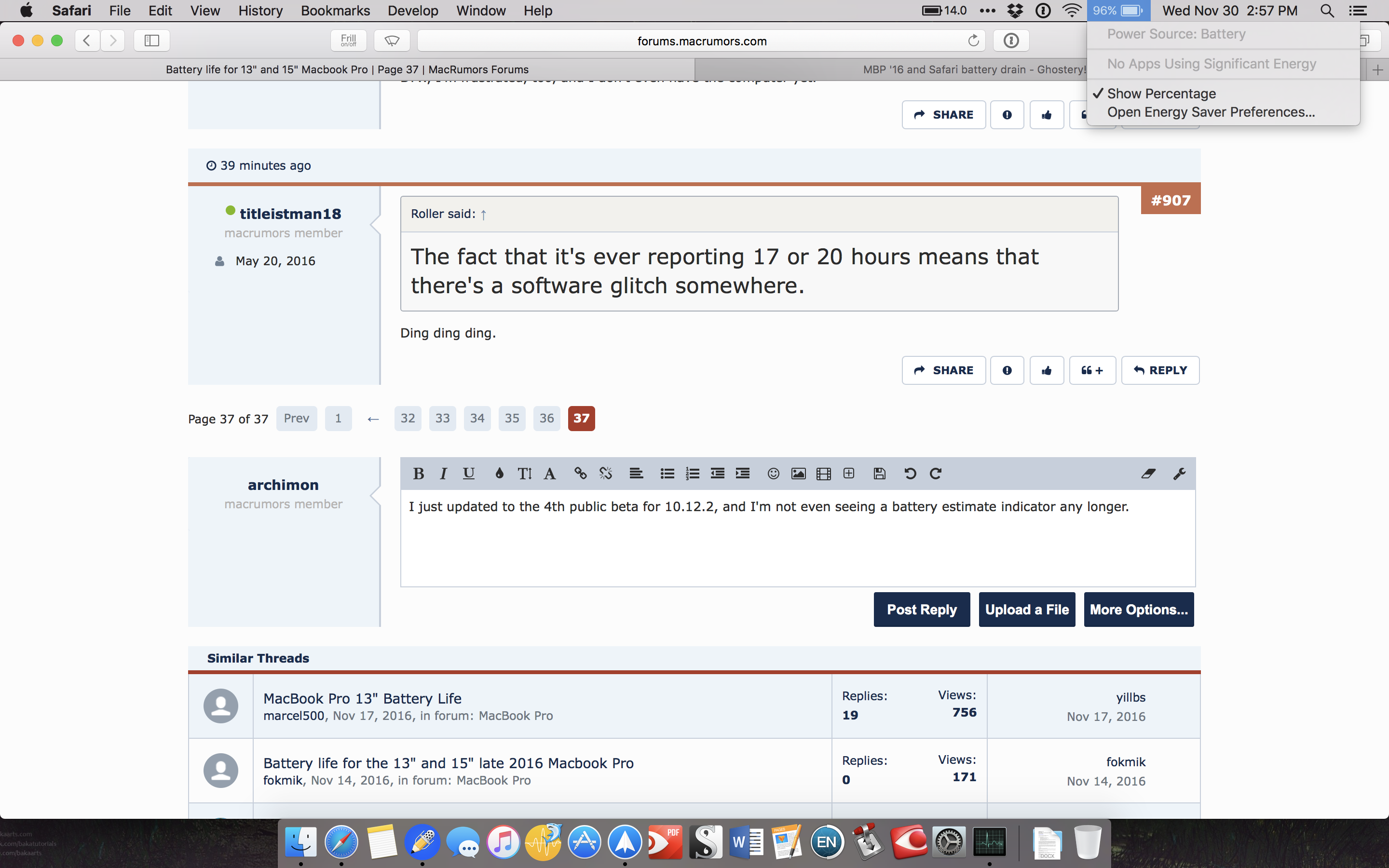This screenshot has height=868, width=1389.
Task: Toggle the Safari sidebar
Action: point(151,41)
